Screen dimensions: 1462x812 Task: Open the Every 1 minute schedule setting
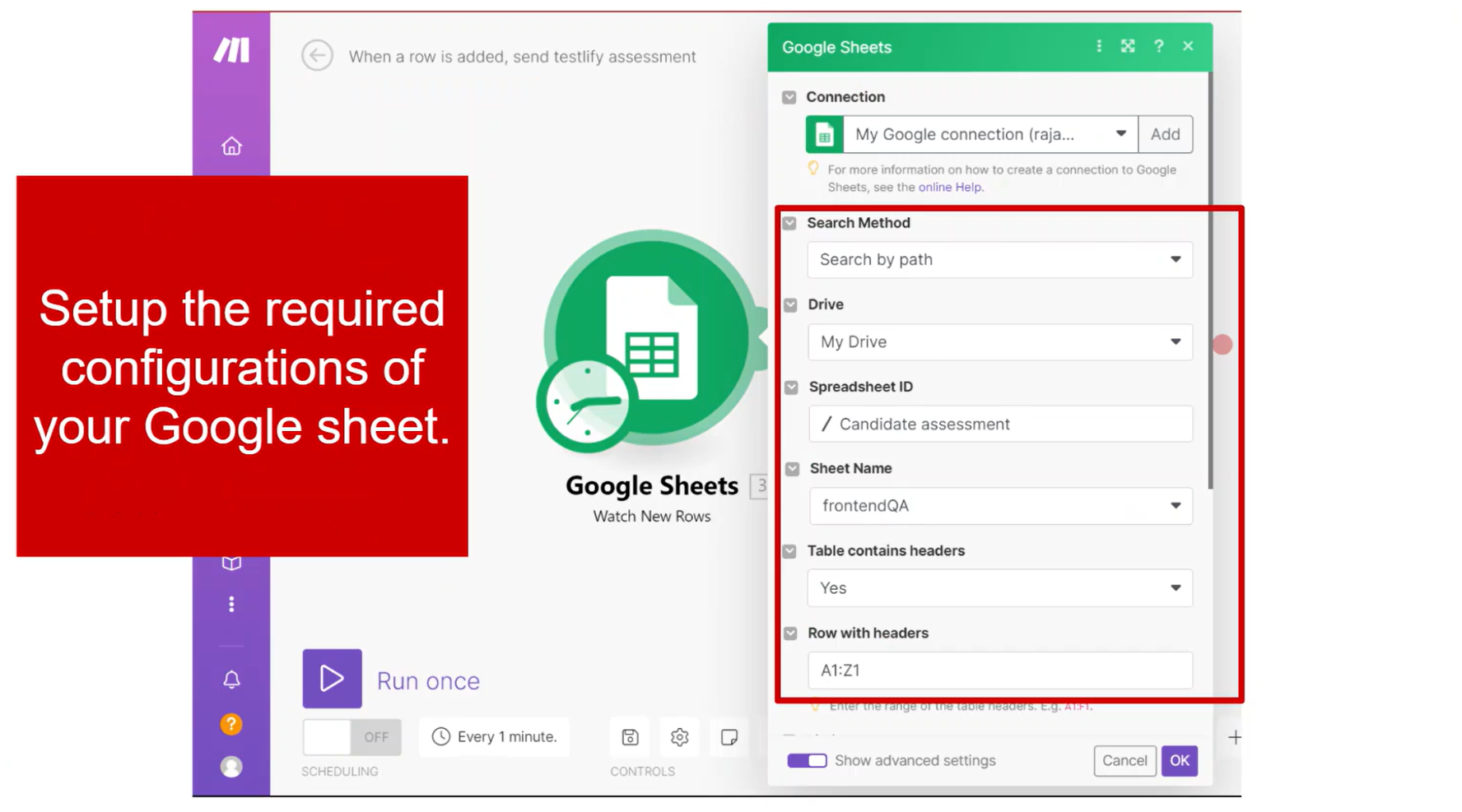[x=495, y=736]
